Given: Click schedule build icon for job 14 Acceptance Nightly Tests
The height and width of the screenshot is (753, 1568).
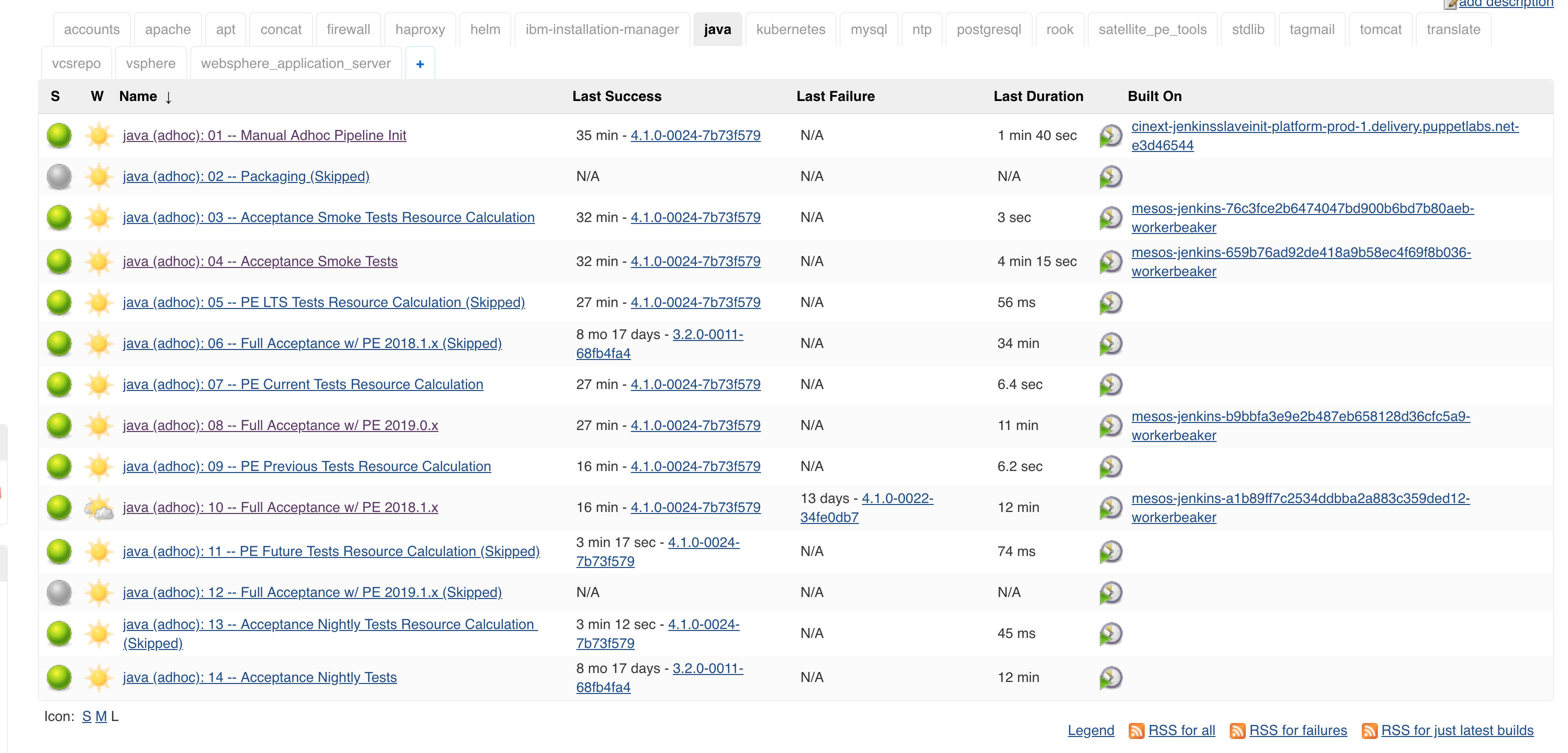Looking at the screenshot, I should 1110,677.
